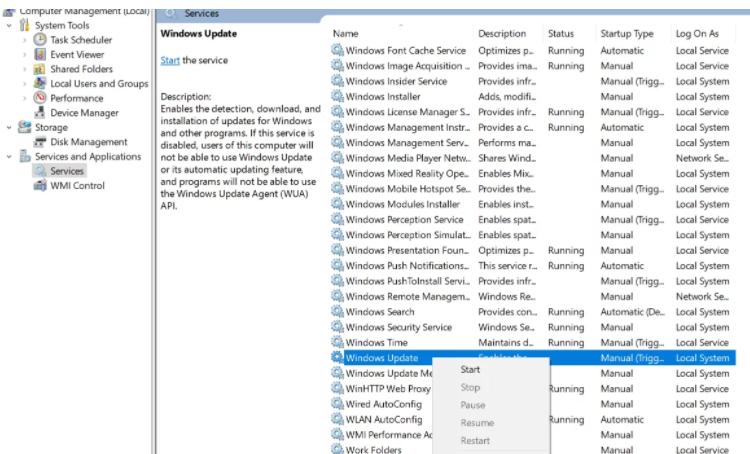
Task: Select the Windows Time service
Action: [532, 343]
